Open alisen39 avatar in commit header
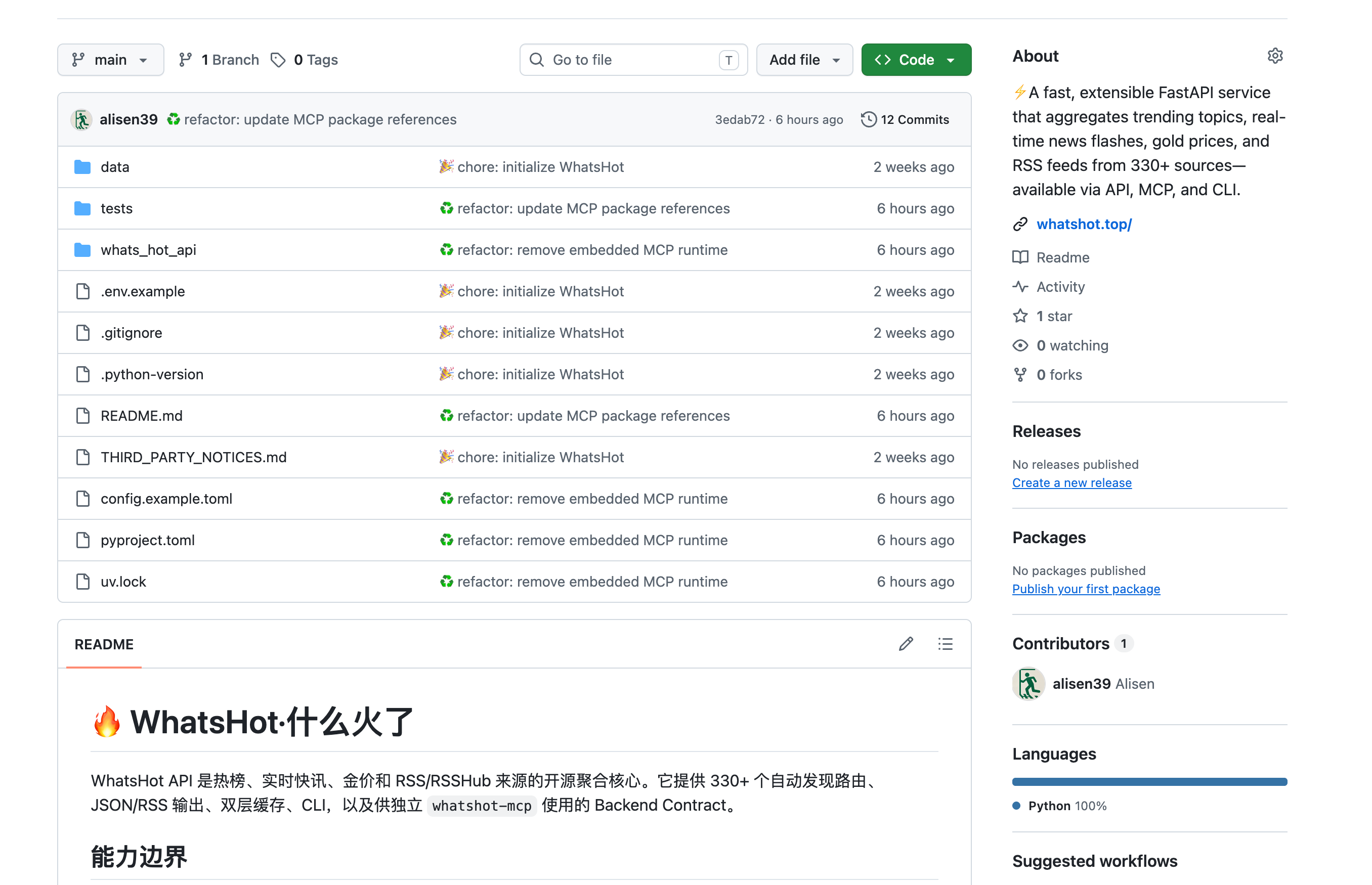 coord(81,119)
